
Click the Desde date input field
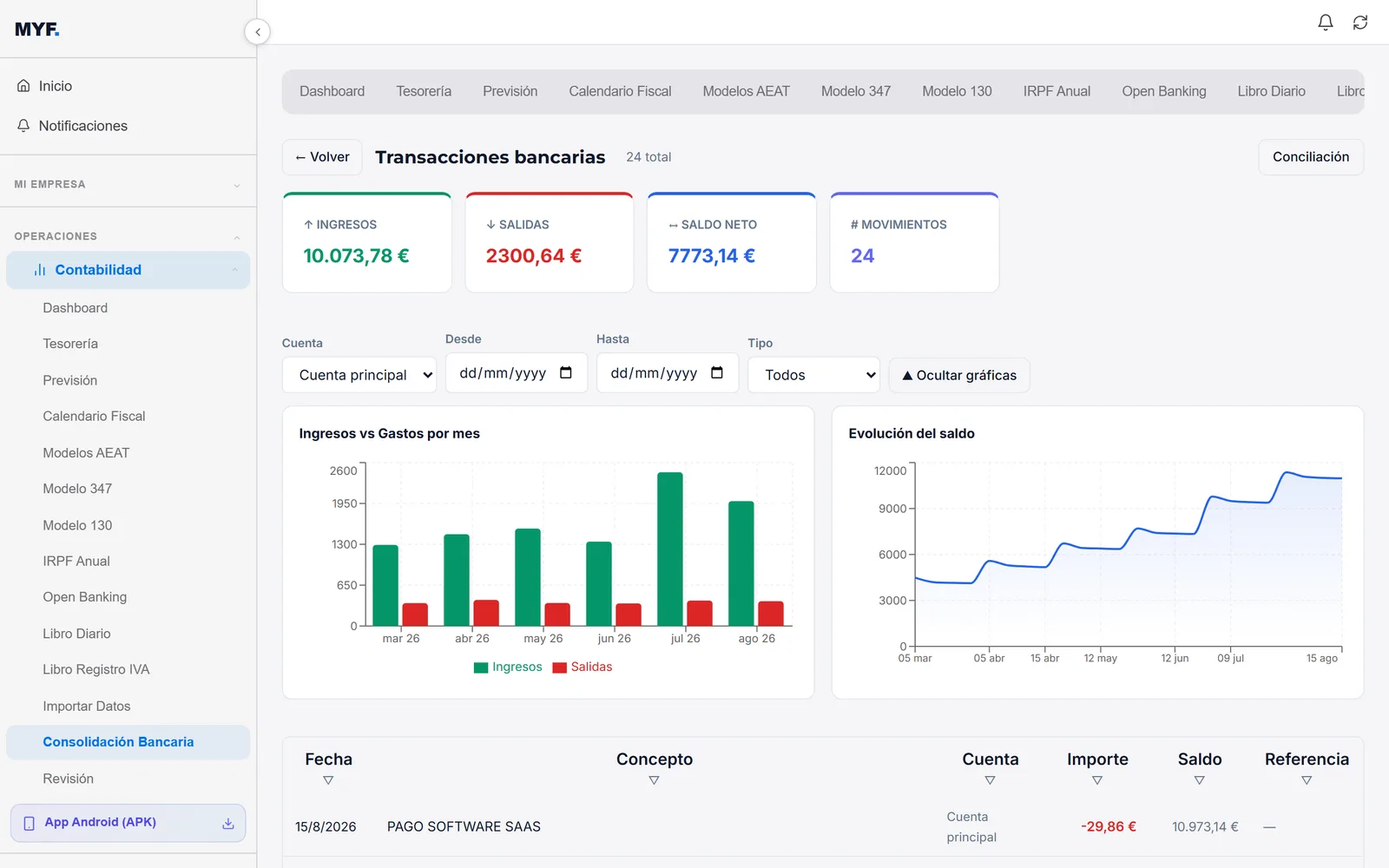coord(516,373)
